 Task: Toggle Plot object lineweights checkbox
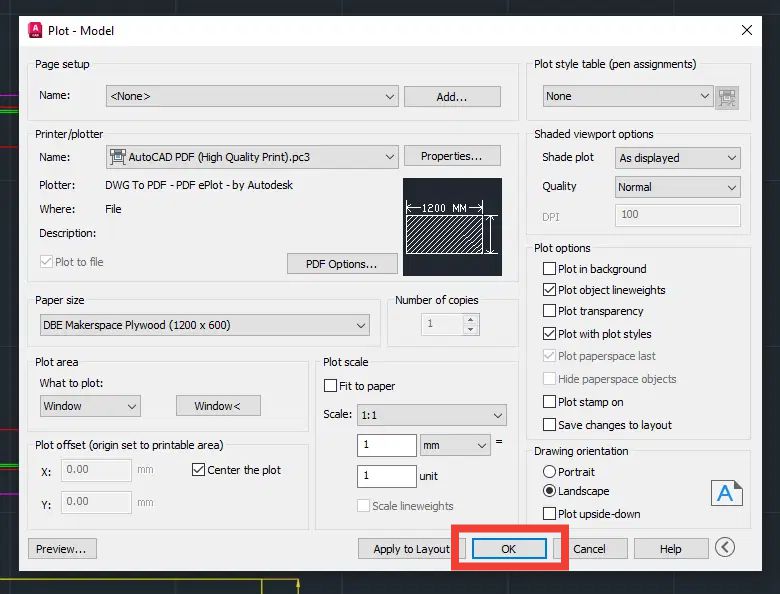[x=549, y=290]
